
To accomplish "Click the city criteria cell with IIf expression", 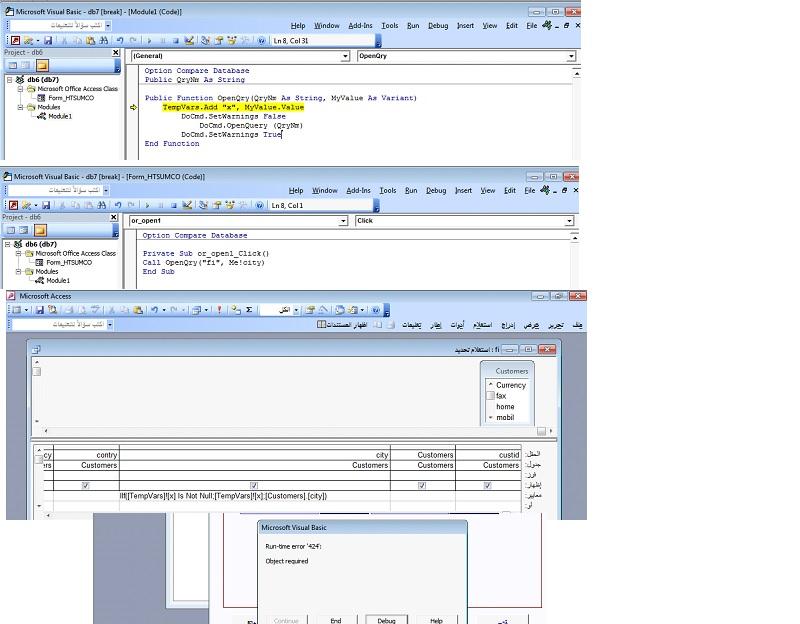I will point(255,496).
